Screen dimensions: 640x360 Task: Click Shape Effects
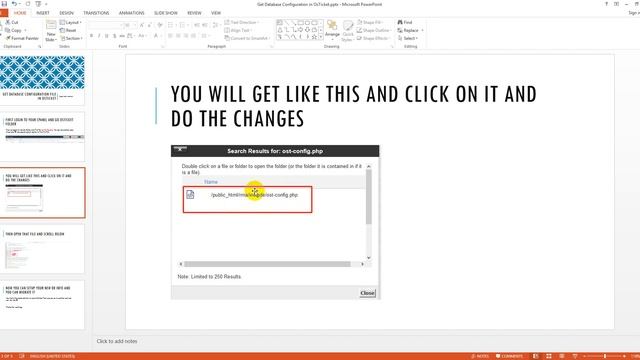pos(373,38)
